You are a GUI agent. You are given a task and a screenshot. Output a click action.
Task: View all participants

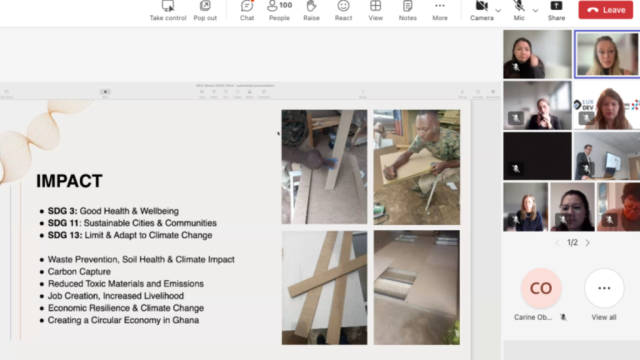(604, 294)
